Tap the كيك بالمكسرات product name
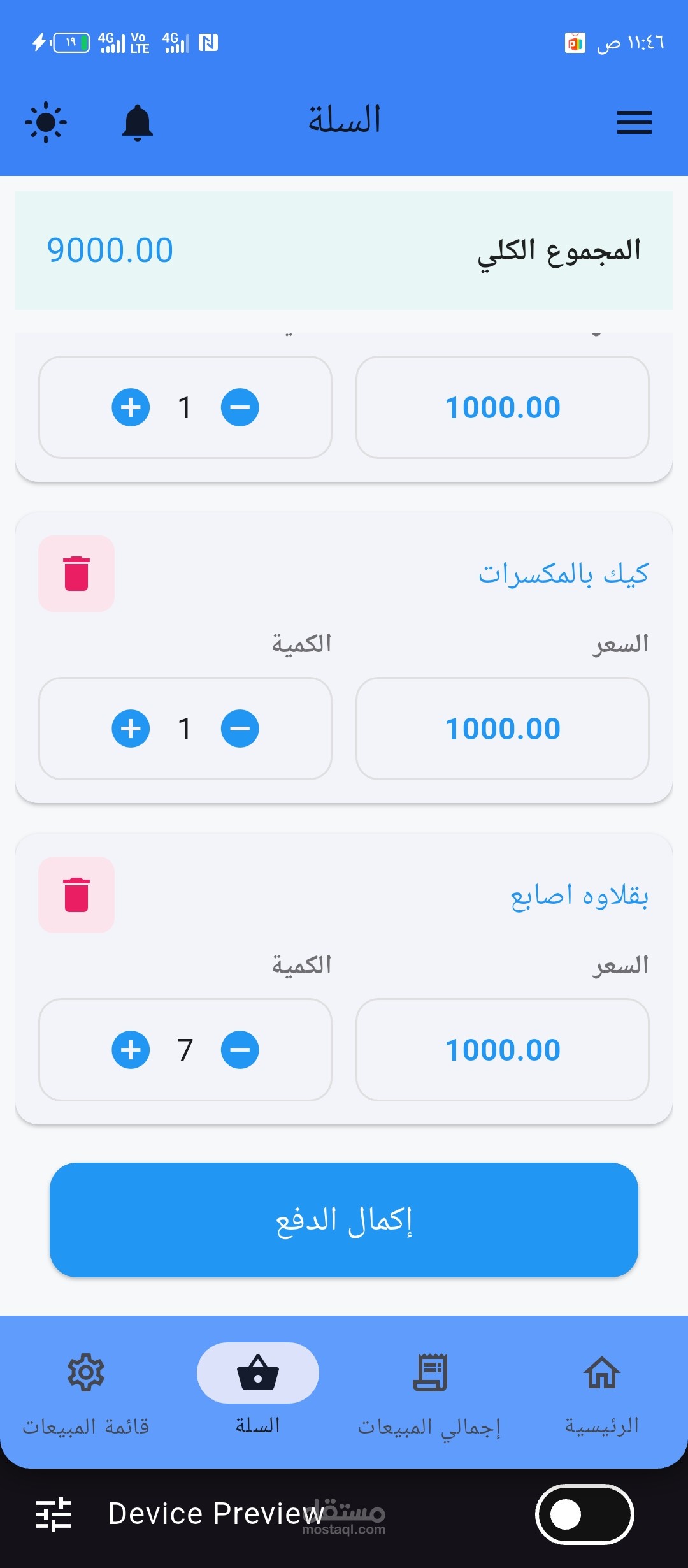The height and width of the screenshot is (1568, 688). 563,574
